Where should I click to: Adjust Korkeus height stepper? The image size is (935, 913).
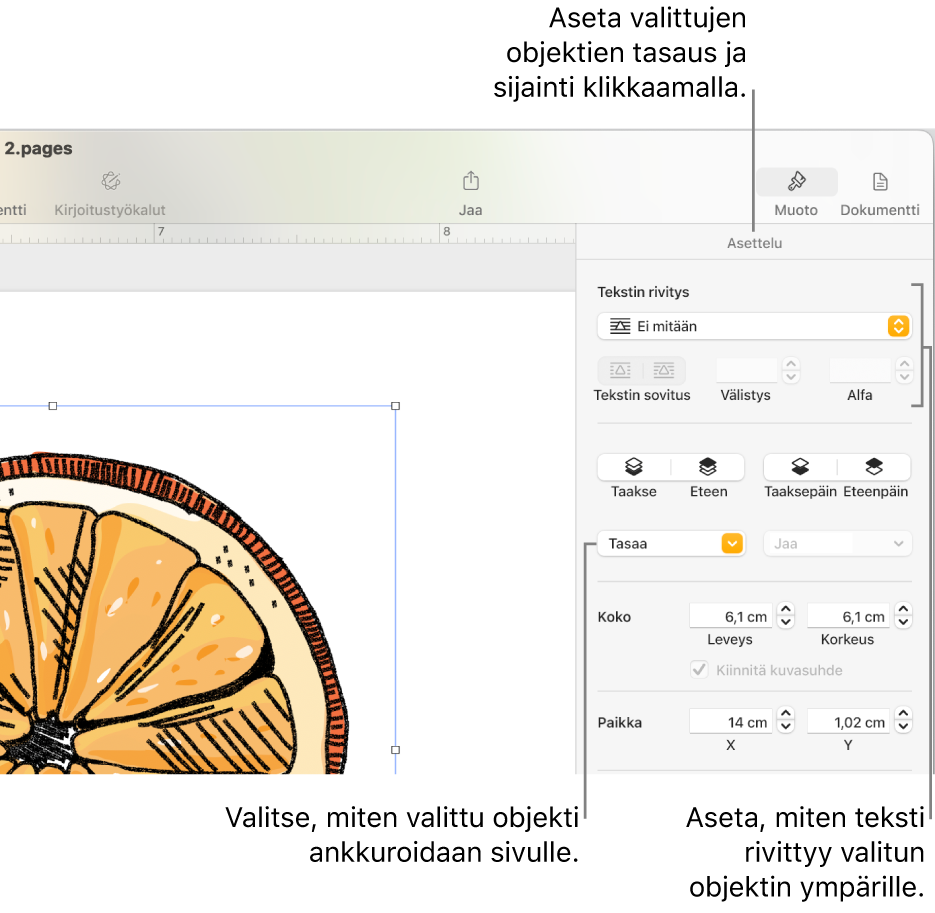click(x=903, y=615)
